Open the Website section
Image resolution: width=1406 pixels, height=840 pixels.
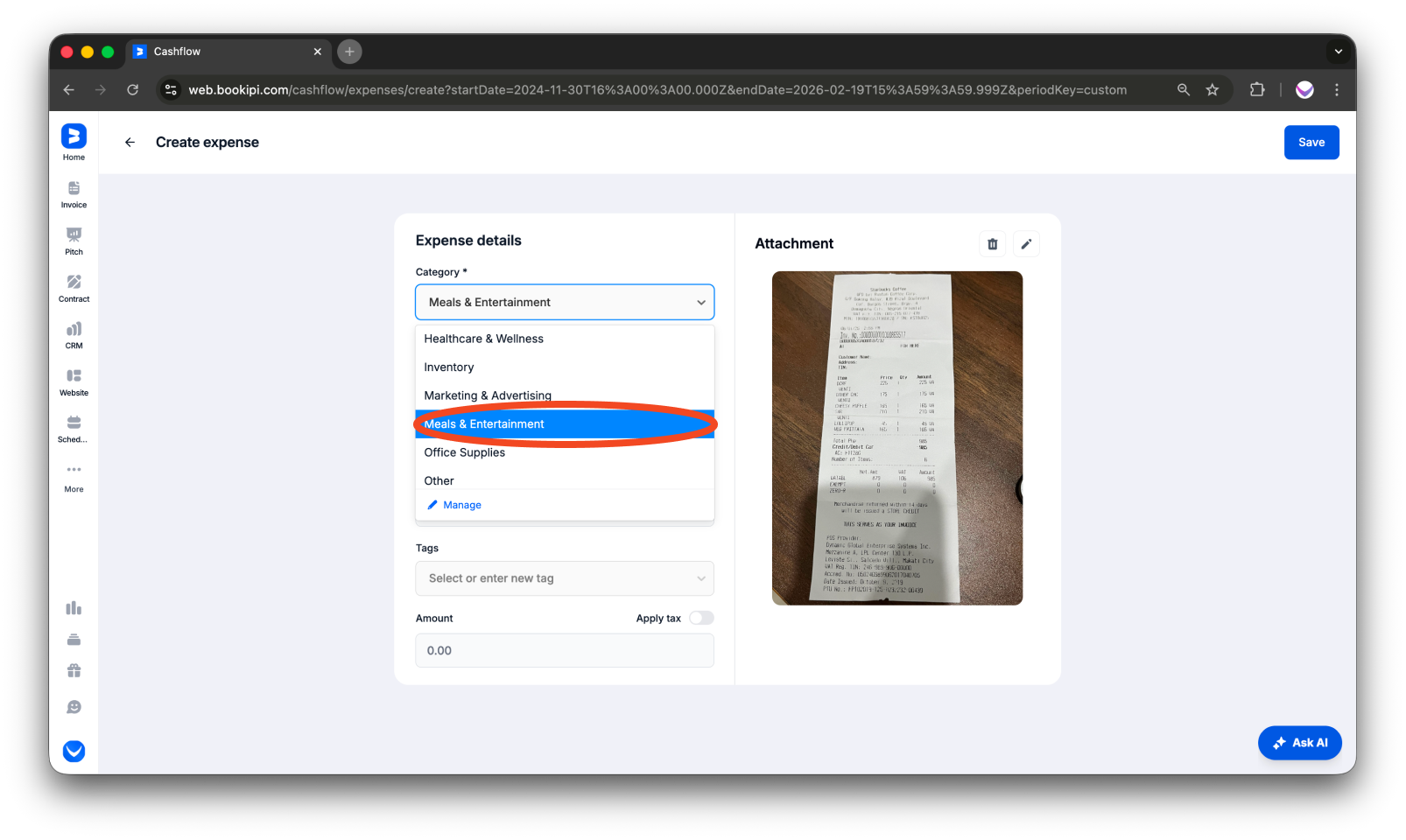[74, 382]
